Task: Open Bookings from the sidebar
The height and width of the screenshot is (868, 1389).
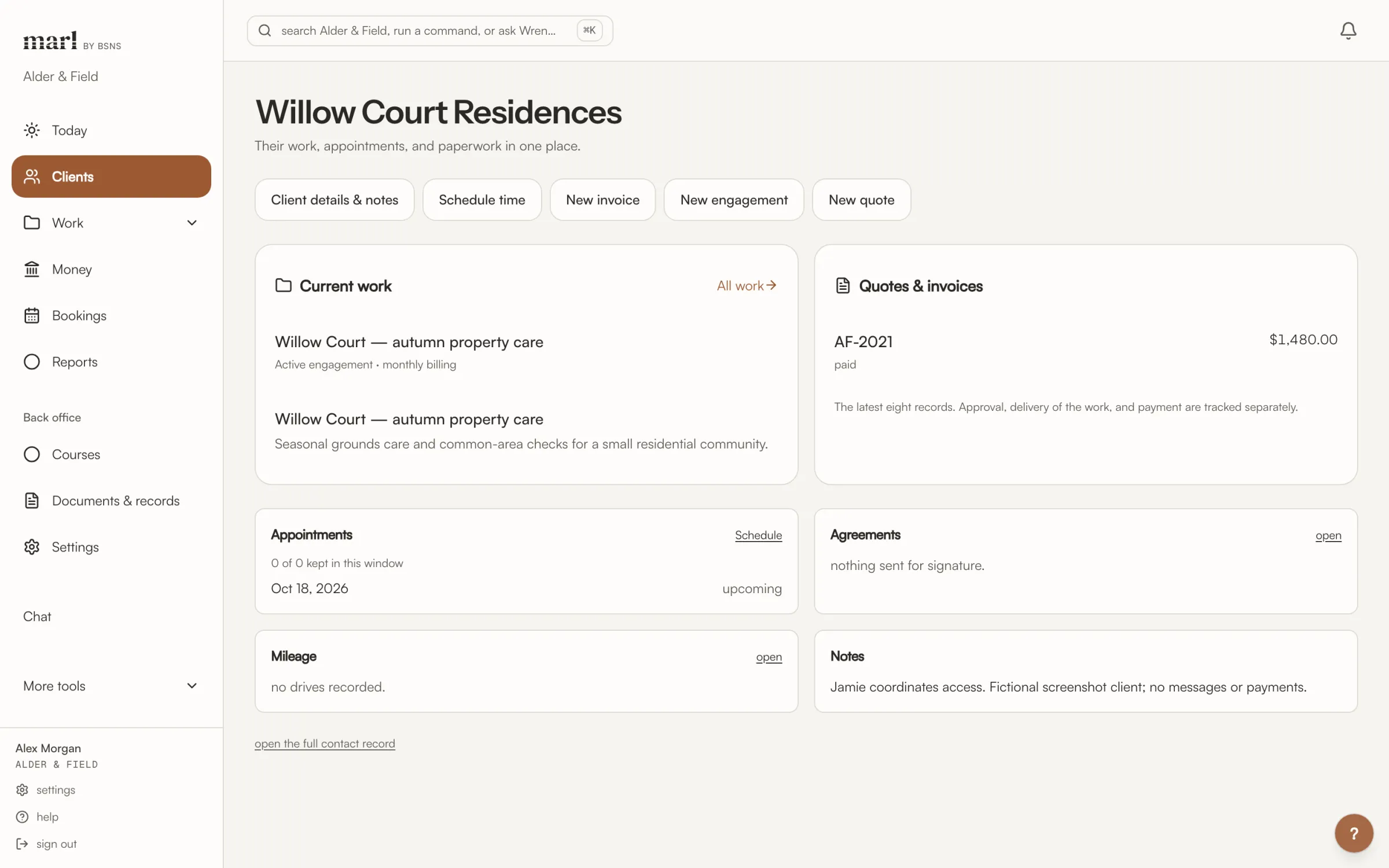Action: pos(111,315)
